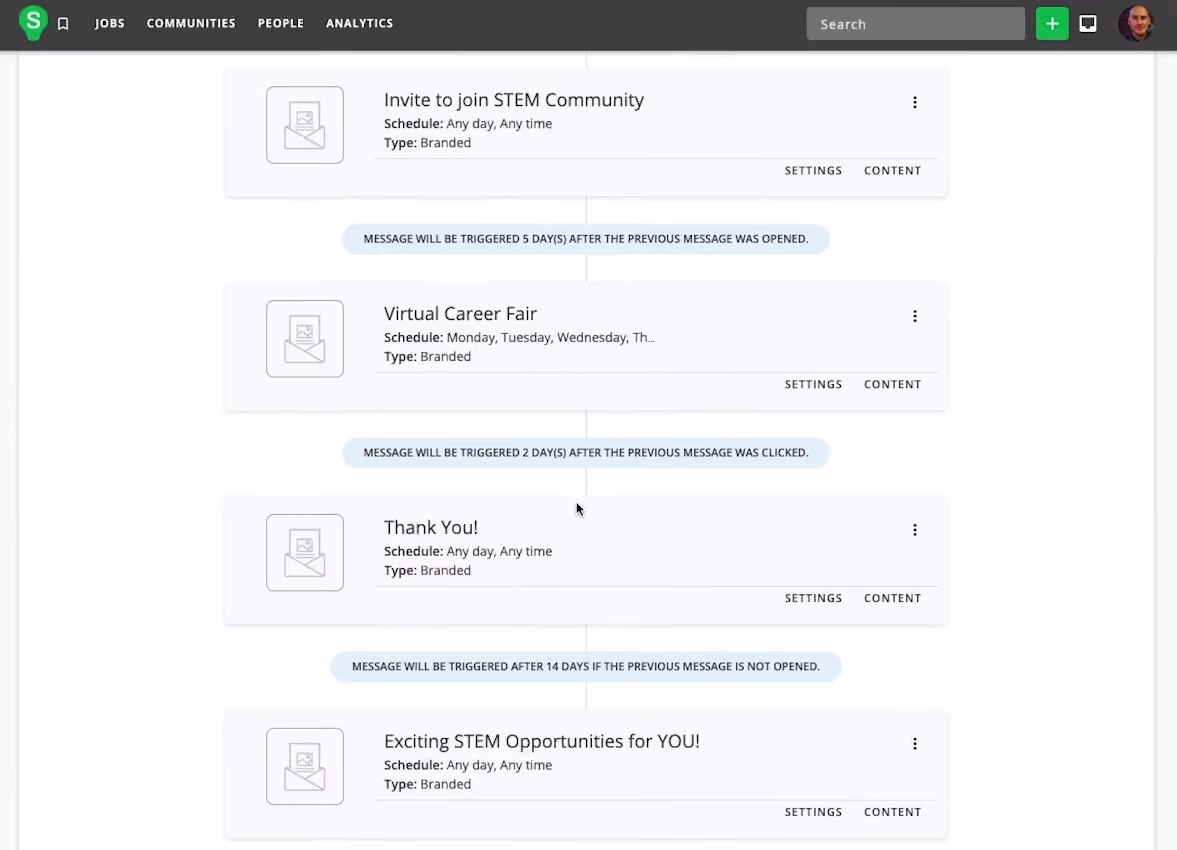Open the Communities menu
This screenshot has width=1177, height=850.
pyautogui.click(x=191, y=23)
